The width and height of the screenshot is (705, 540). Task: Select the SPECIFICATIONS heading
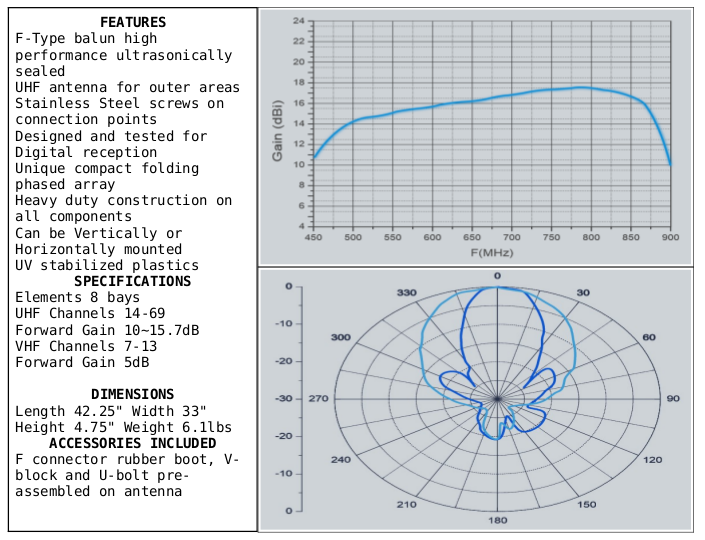[x=133, y=281]
